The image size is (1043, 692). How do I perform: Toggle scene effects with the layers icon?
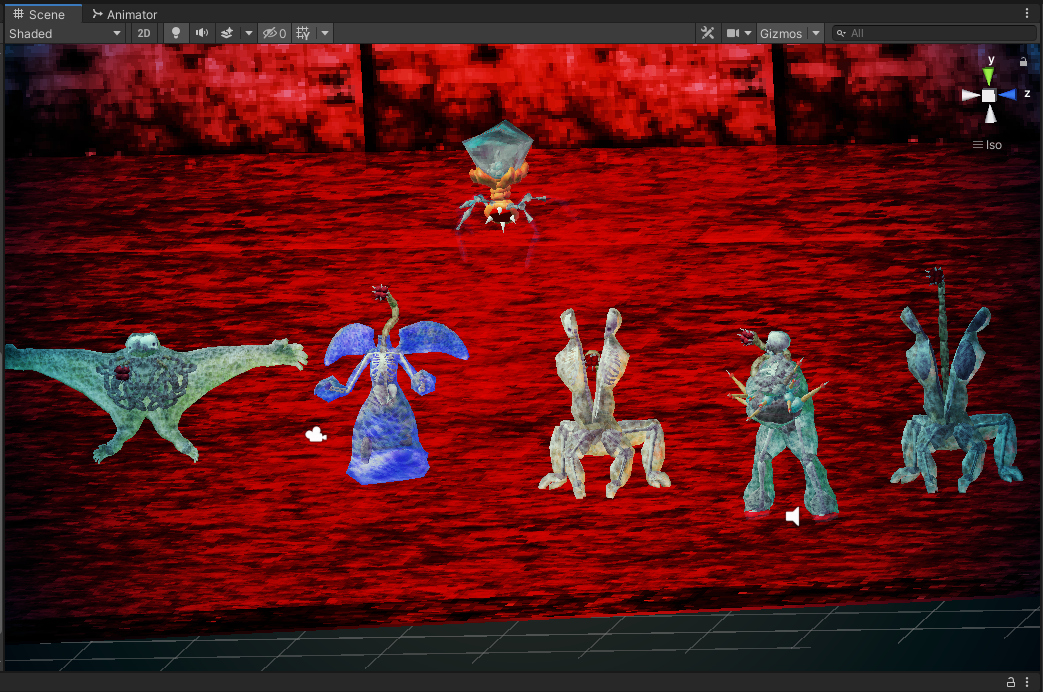click(x=227, y=33)
